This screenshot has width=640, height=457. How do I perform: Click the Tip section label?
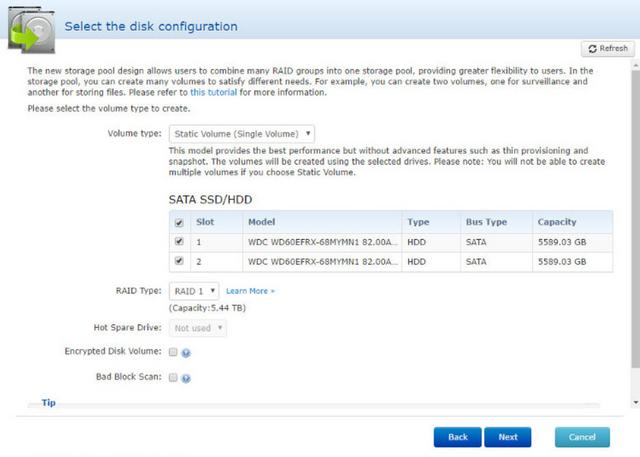click(49, 403)
